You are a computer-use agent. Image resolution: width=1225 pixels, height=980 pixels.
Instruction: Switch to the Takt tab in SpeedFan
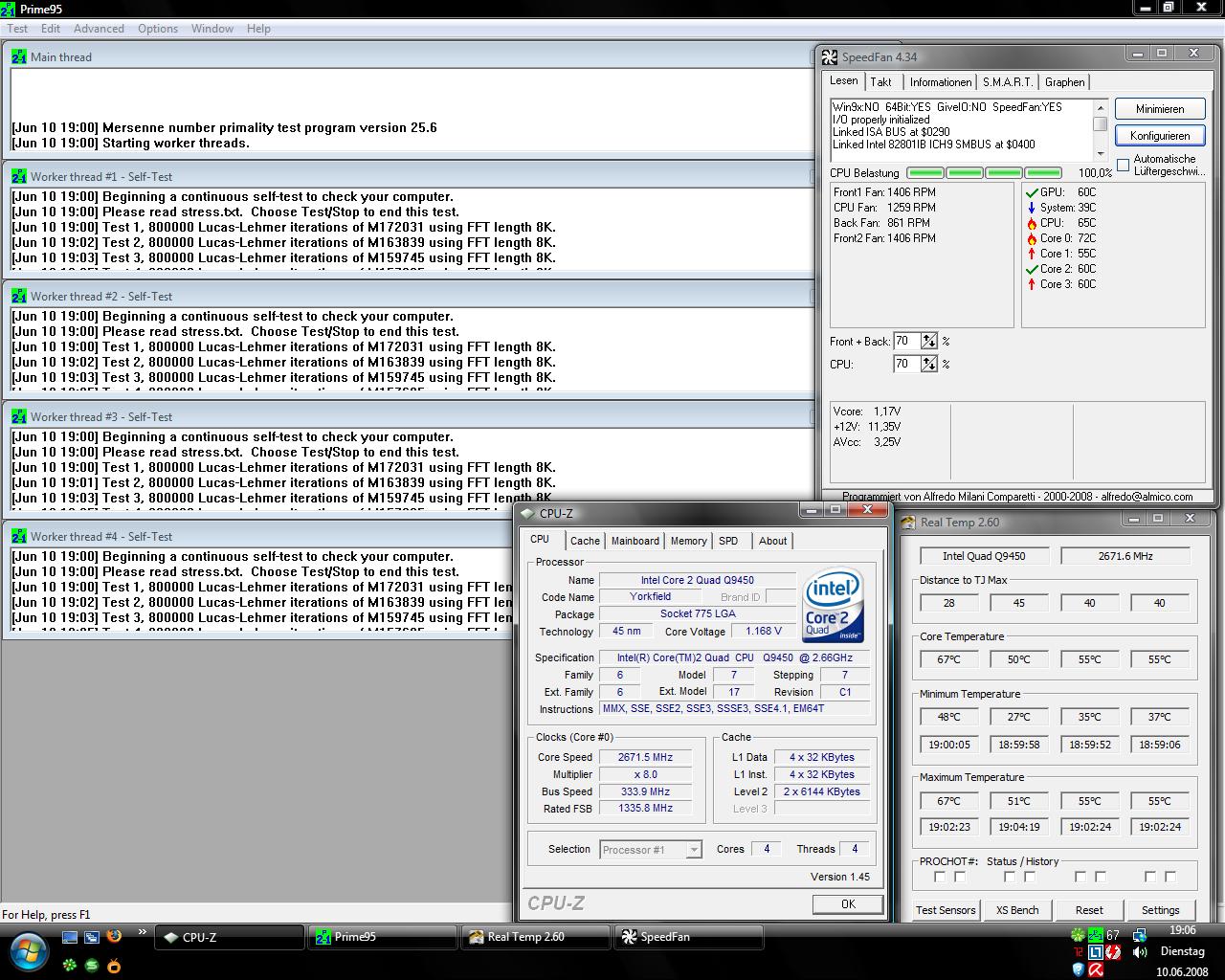click(881, 82)
